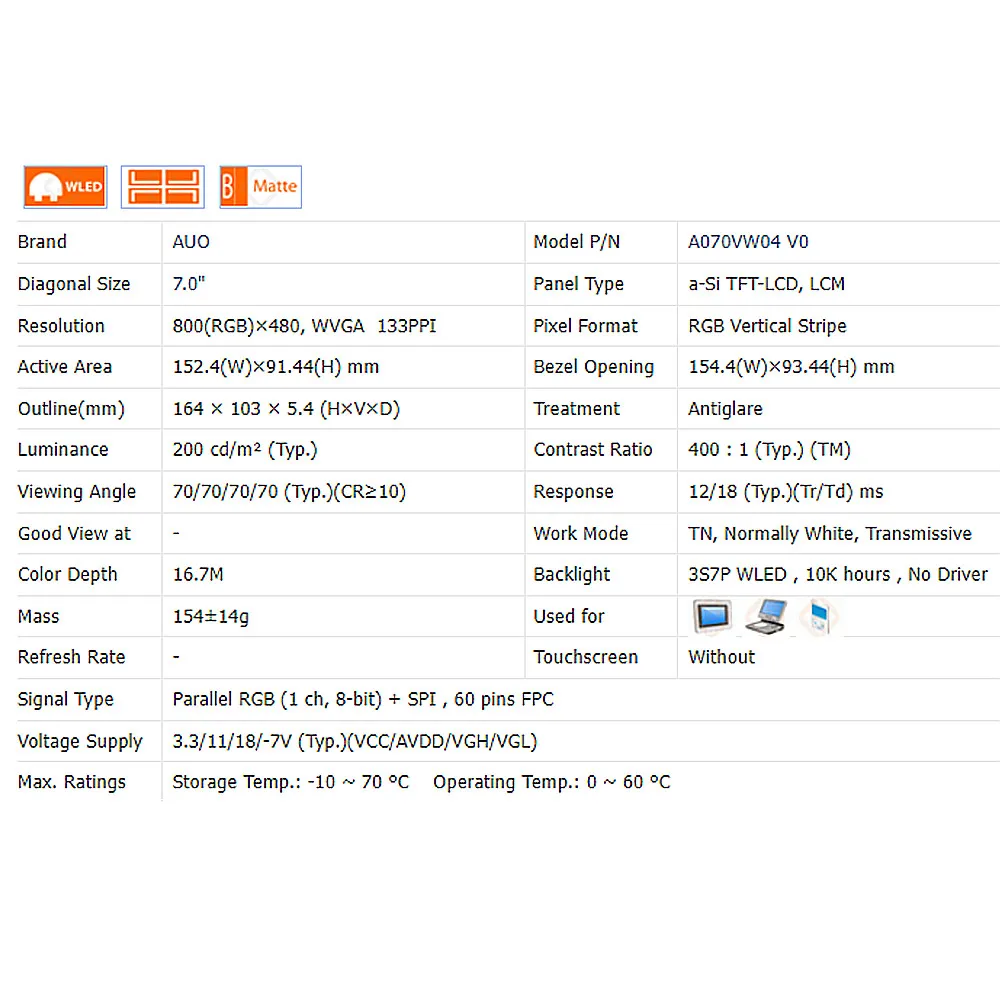Image resolution: width=1000 pixels, height=1000 pixels.
Task: Click the orange WLED backlight icon
Action: point(65,187)
